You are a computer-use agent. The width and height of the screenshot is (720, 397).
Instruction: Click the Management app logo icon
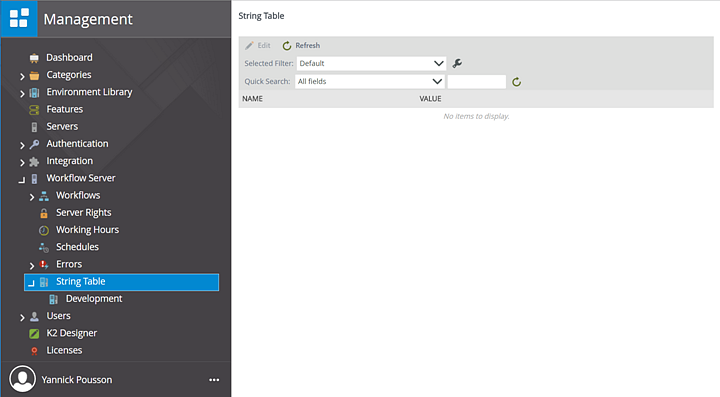19,18
